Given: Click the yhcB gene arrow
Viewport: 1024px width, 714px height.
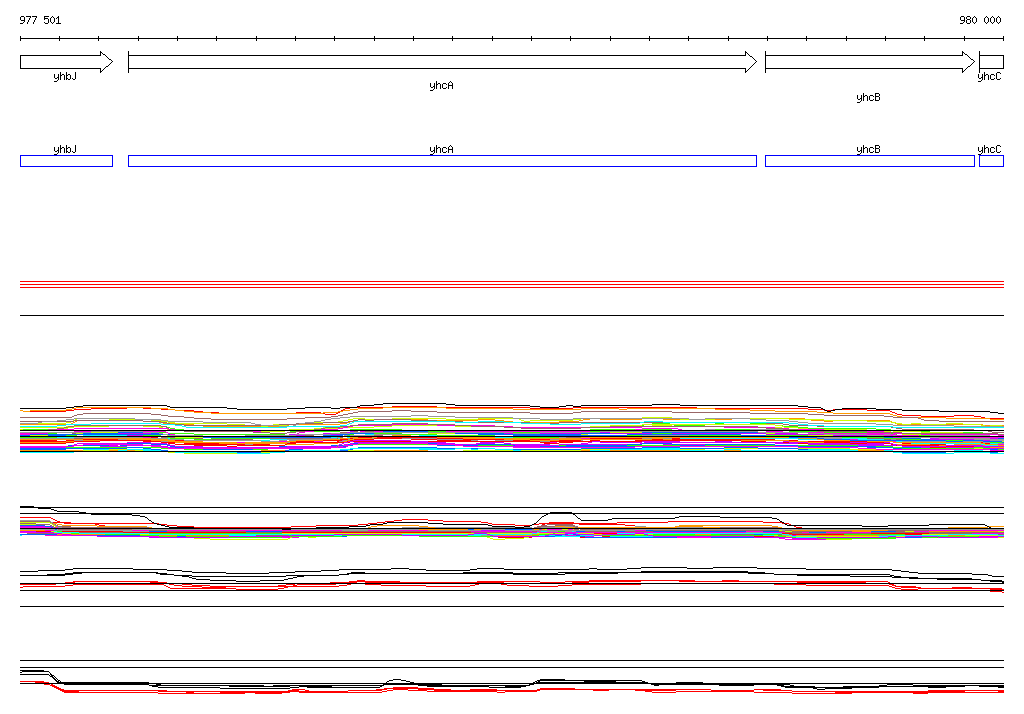Looking at the screenshot, I should coord(870,62).
